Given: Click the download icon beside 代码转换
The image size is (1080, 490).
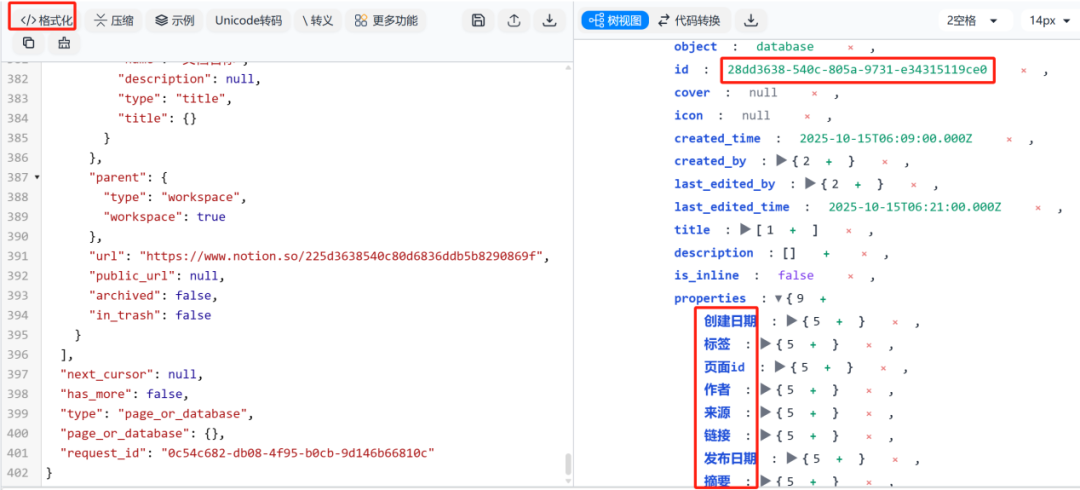Looking at the screenshot, I should click(751, 20).
